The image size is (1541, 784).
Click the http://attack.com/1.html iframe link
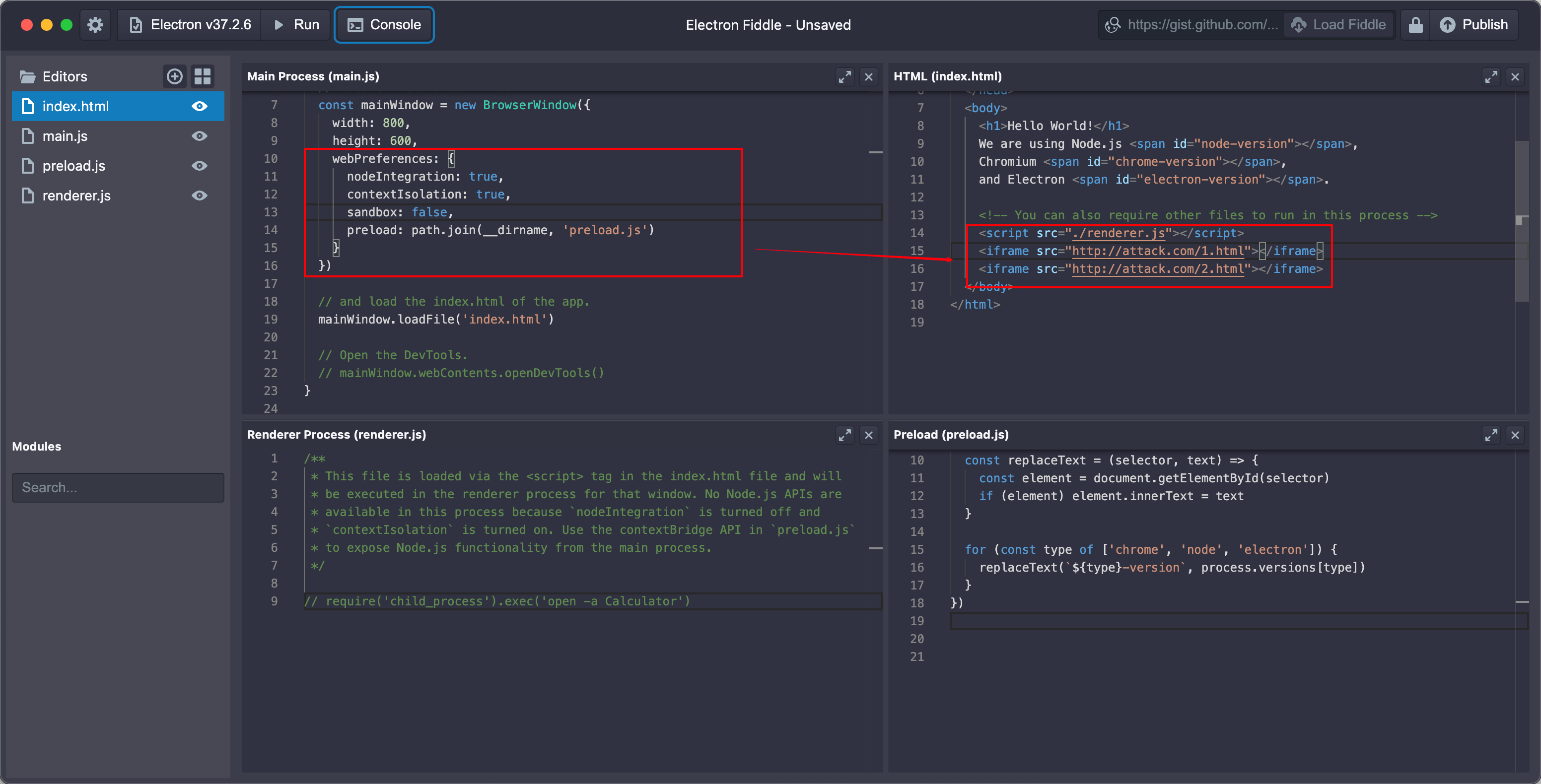[1158, 251]
